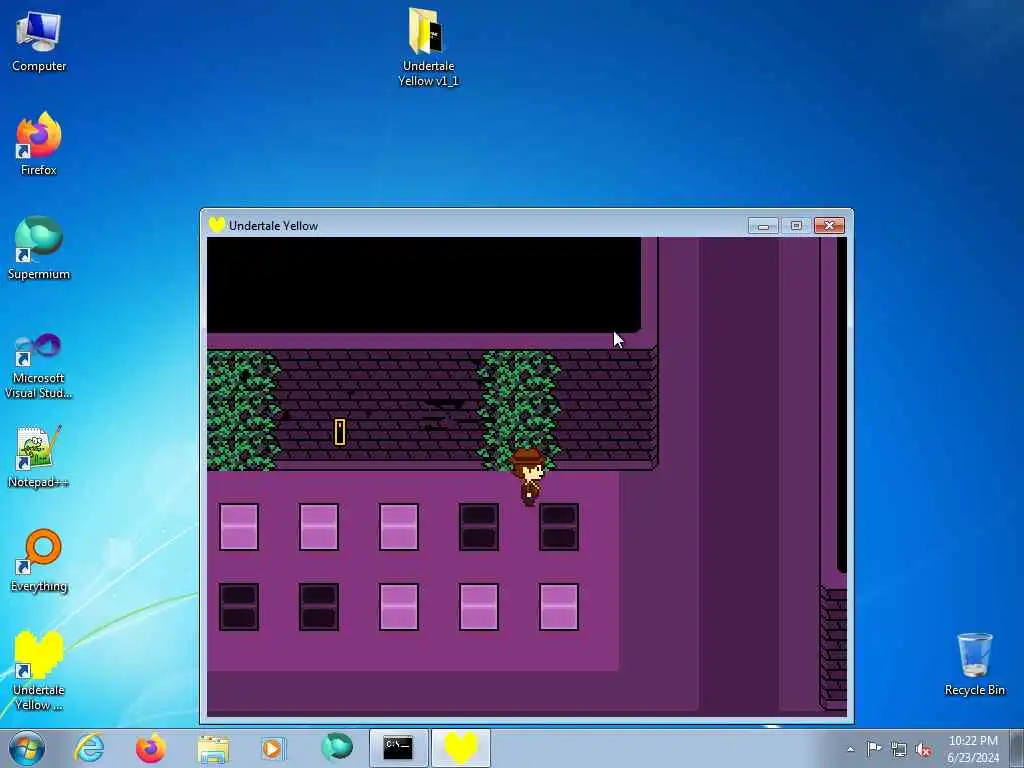
Task: Click the yellow switch on the brick wall
Action: [340, 432]
